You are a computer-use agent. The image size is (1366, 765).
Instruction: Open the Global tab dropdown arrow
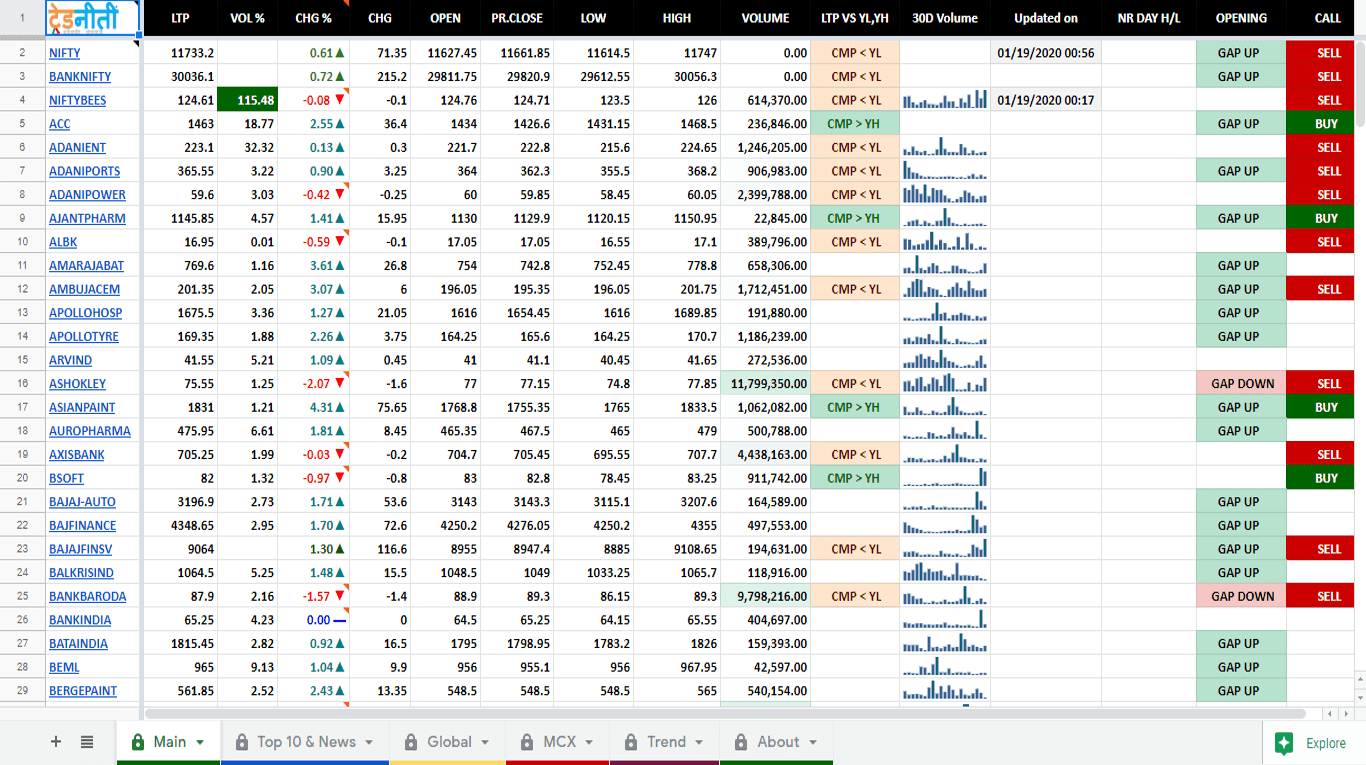(x=485, y=742)
